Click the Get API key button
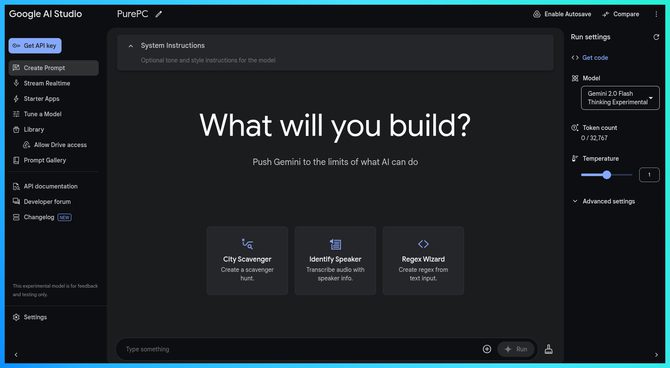Screen dimensions: 670x368 [x=35, y=46]
